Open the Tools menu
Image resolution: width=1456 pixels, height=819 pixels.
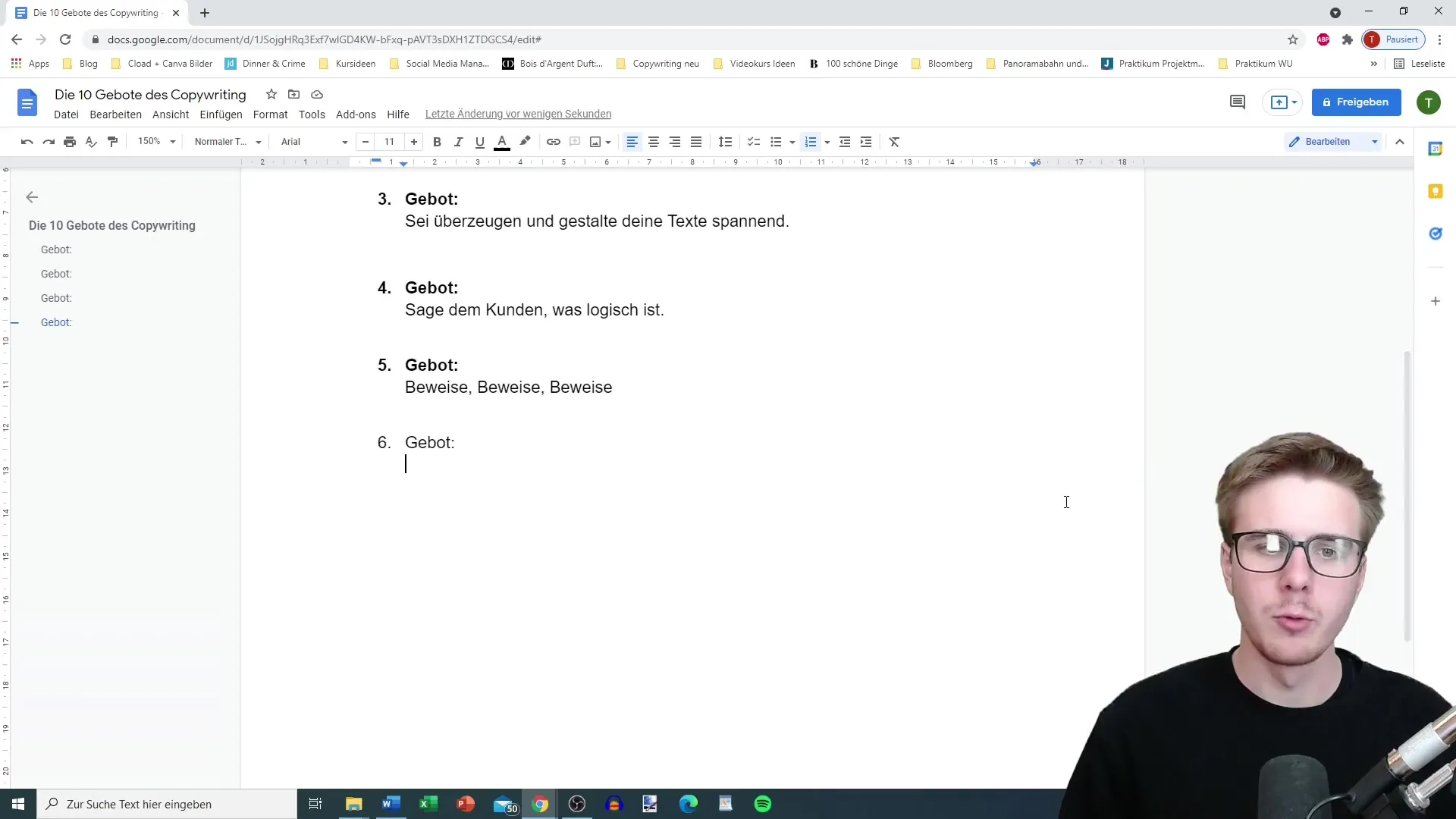312,115
